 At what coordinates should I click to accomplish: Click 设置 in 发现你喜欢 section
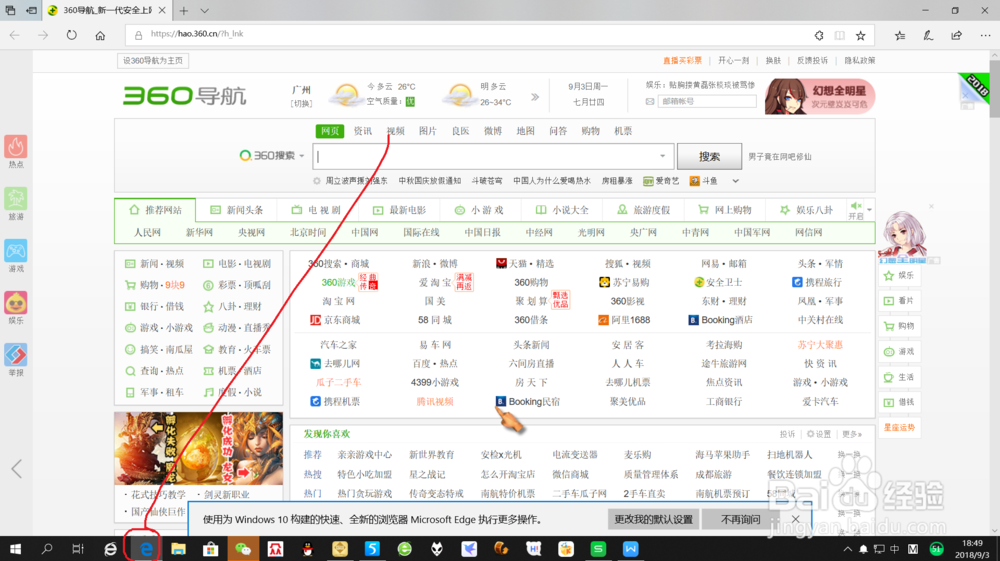819,434
